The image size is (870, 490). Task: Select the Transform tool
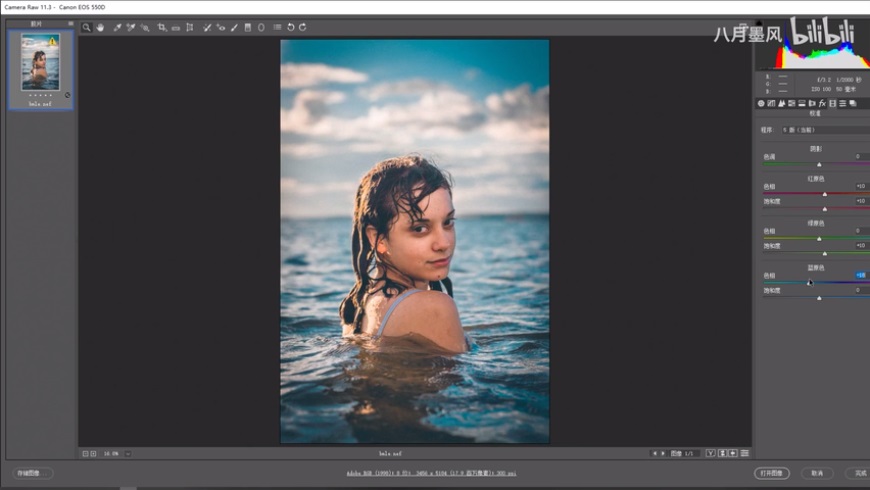pos(190,27)
